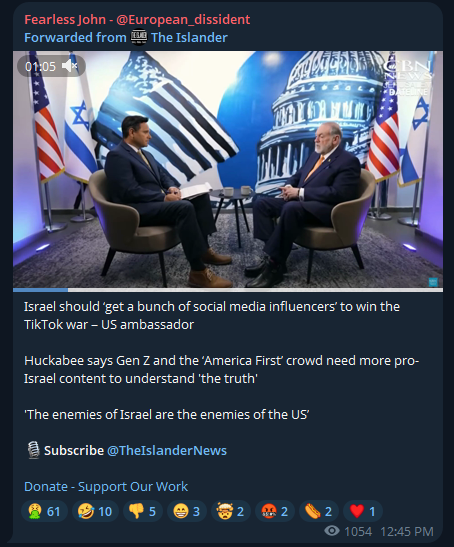
Task: Choose the angry cursing face reaction
Action: tap(275, 511)
